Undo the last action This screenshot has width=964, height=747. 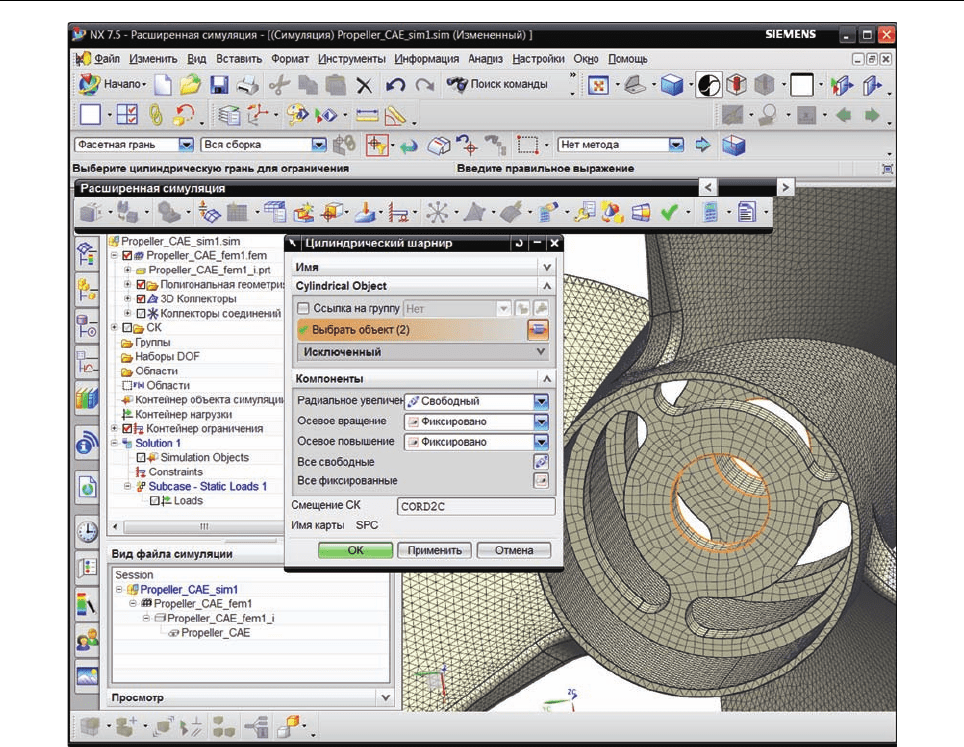395,85
